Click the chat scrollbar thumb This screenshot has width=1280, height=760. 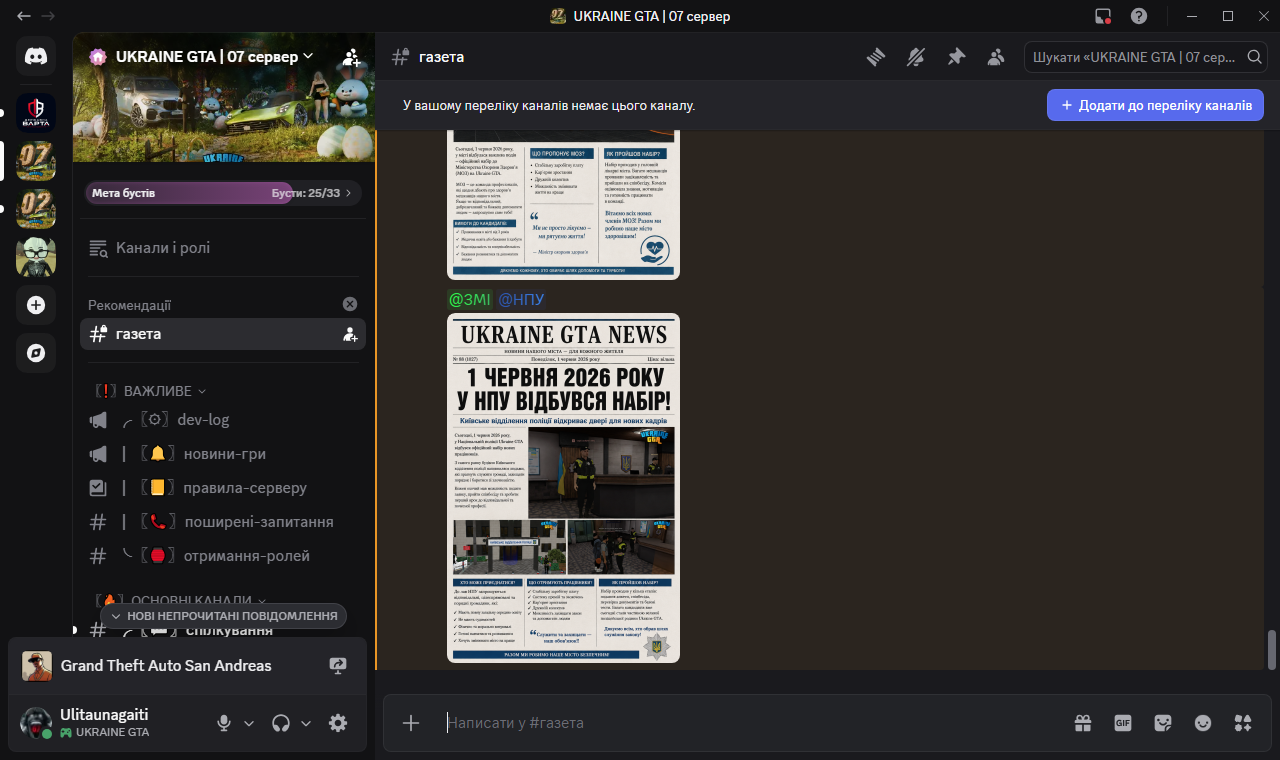click(1272, 650)
